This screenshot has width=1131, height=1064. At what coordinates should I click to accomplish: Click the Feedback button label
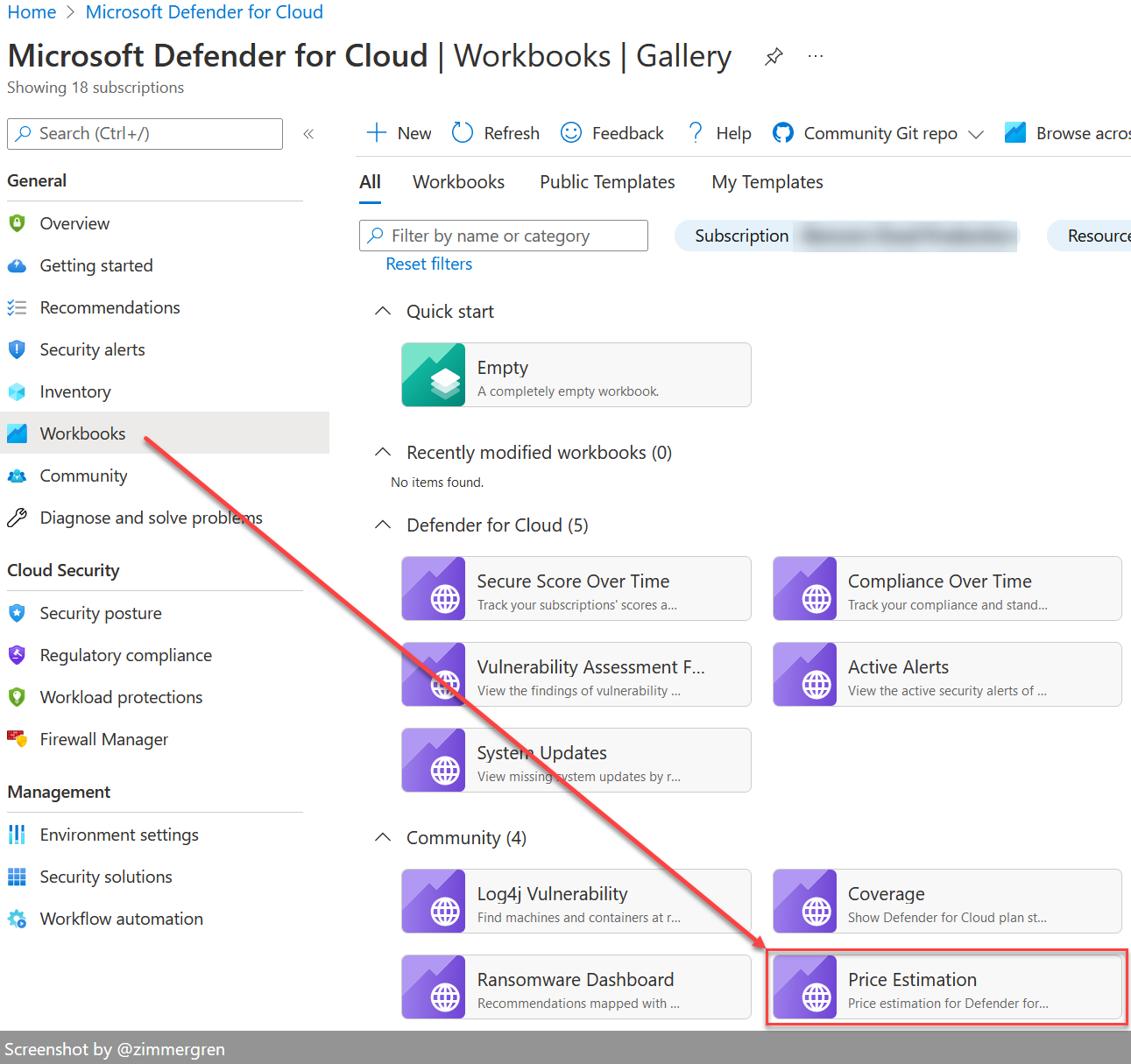click(628, 133)
